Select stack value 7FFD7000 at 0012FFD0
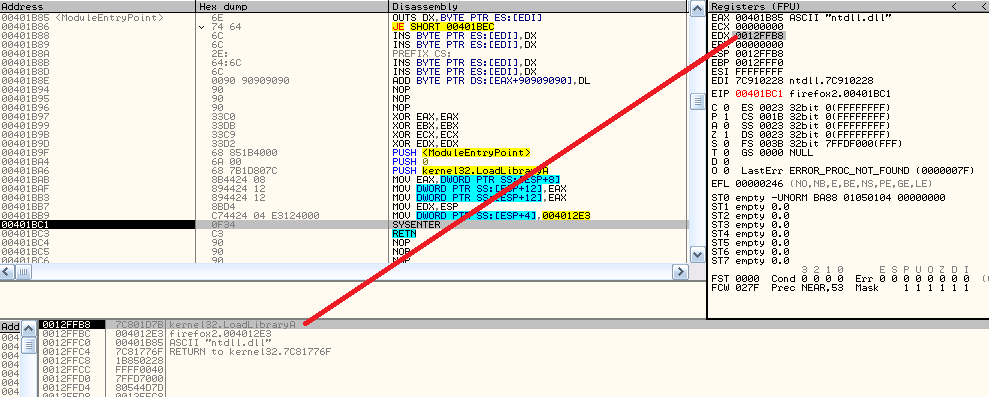Image resolution: width=989 pixels, height=397 pixels. coord(140,378)
